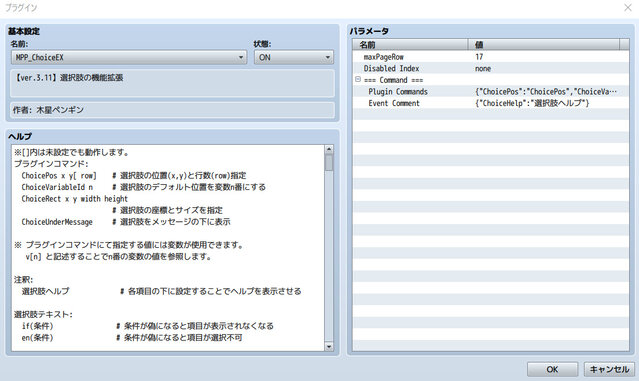Click the if(条件) help line
The width and height of the screenshot is (639, 381).
coord(148,326)
